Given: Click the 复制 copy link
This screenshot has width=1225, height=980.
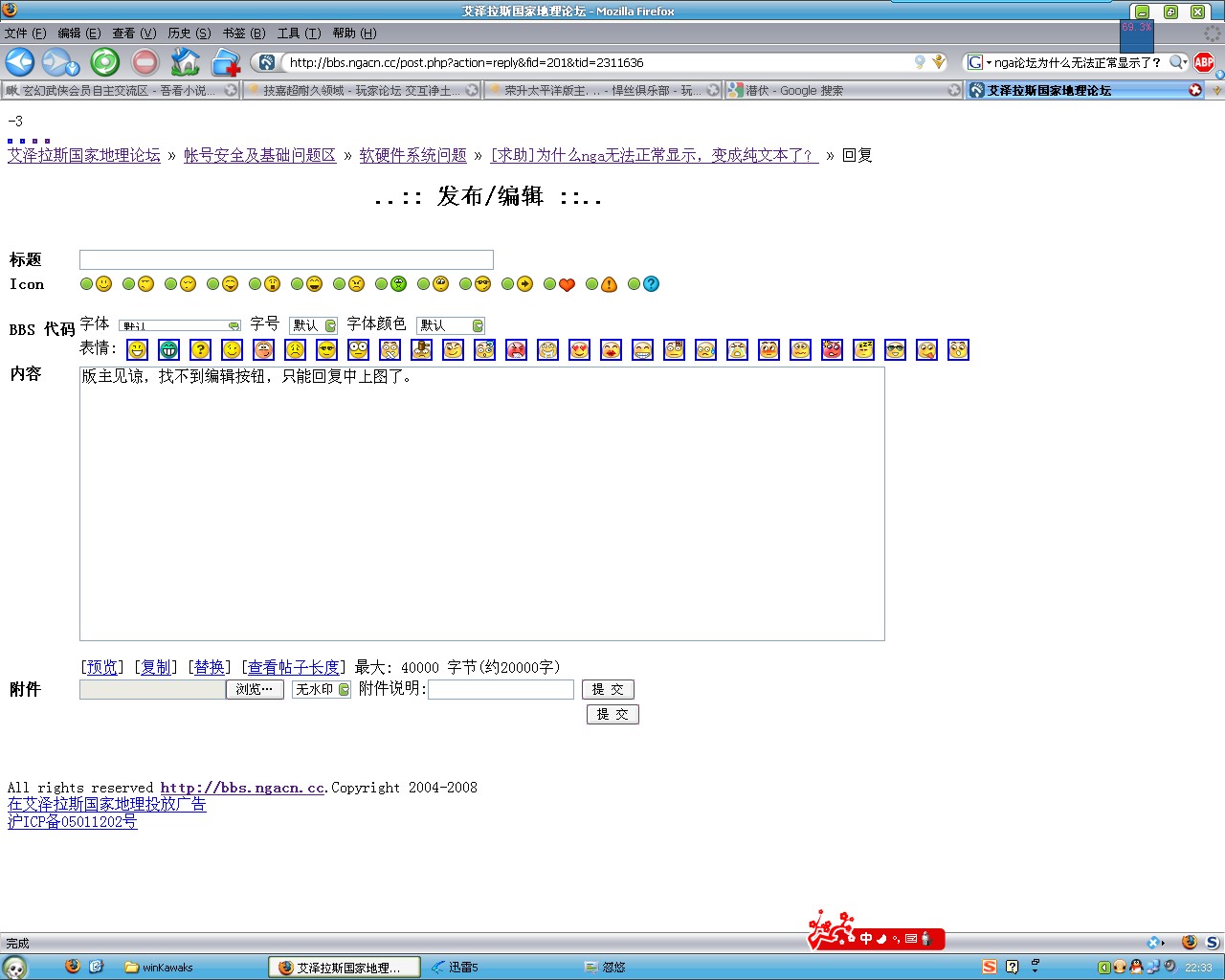Looking at the screenshot, I should (x=156, y=667).
